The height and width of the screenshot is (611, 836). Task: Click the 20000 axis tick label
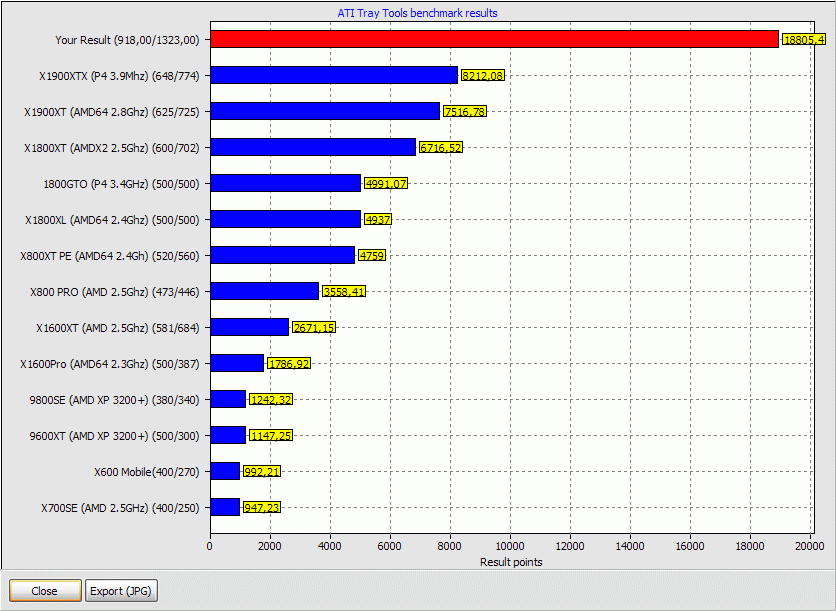click(810, 546)
